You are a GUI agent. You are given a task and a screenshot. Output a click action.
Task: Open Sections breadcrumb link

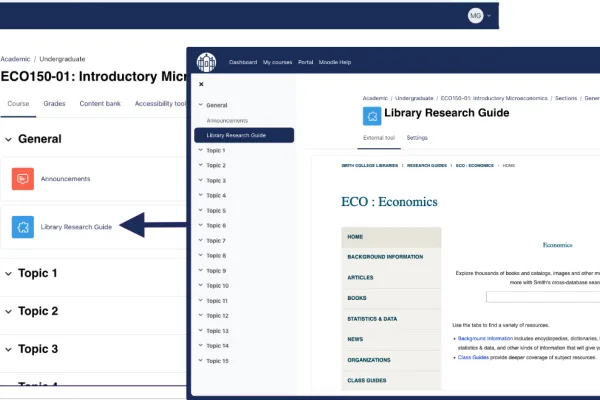click(x=566, y=98)
